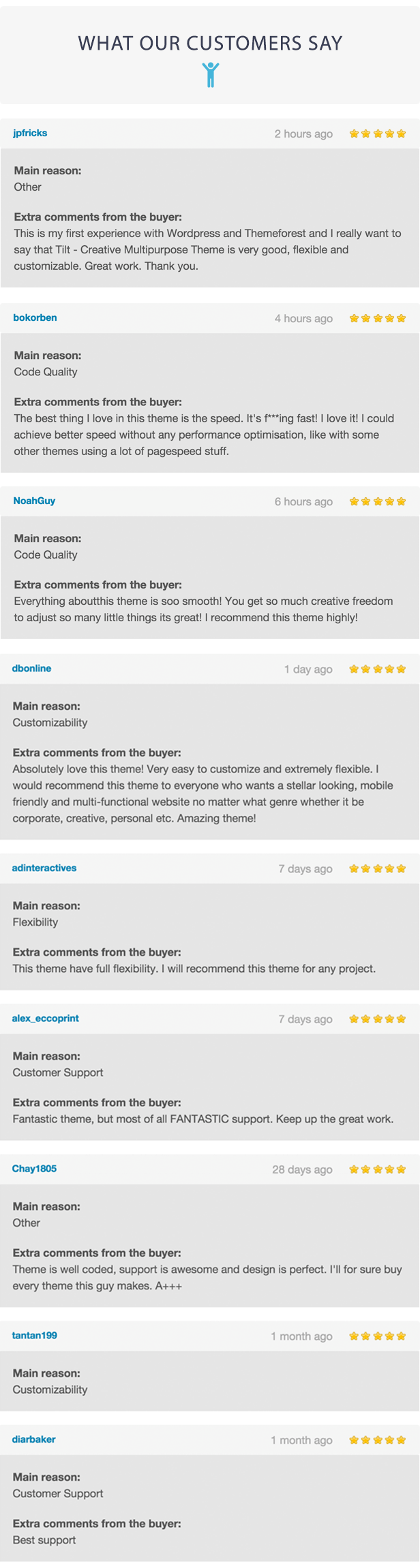Click the star rating for adinteractives
This screenshot has height=1568, width=420.
(377, 868)
